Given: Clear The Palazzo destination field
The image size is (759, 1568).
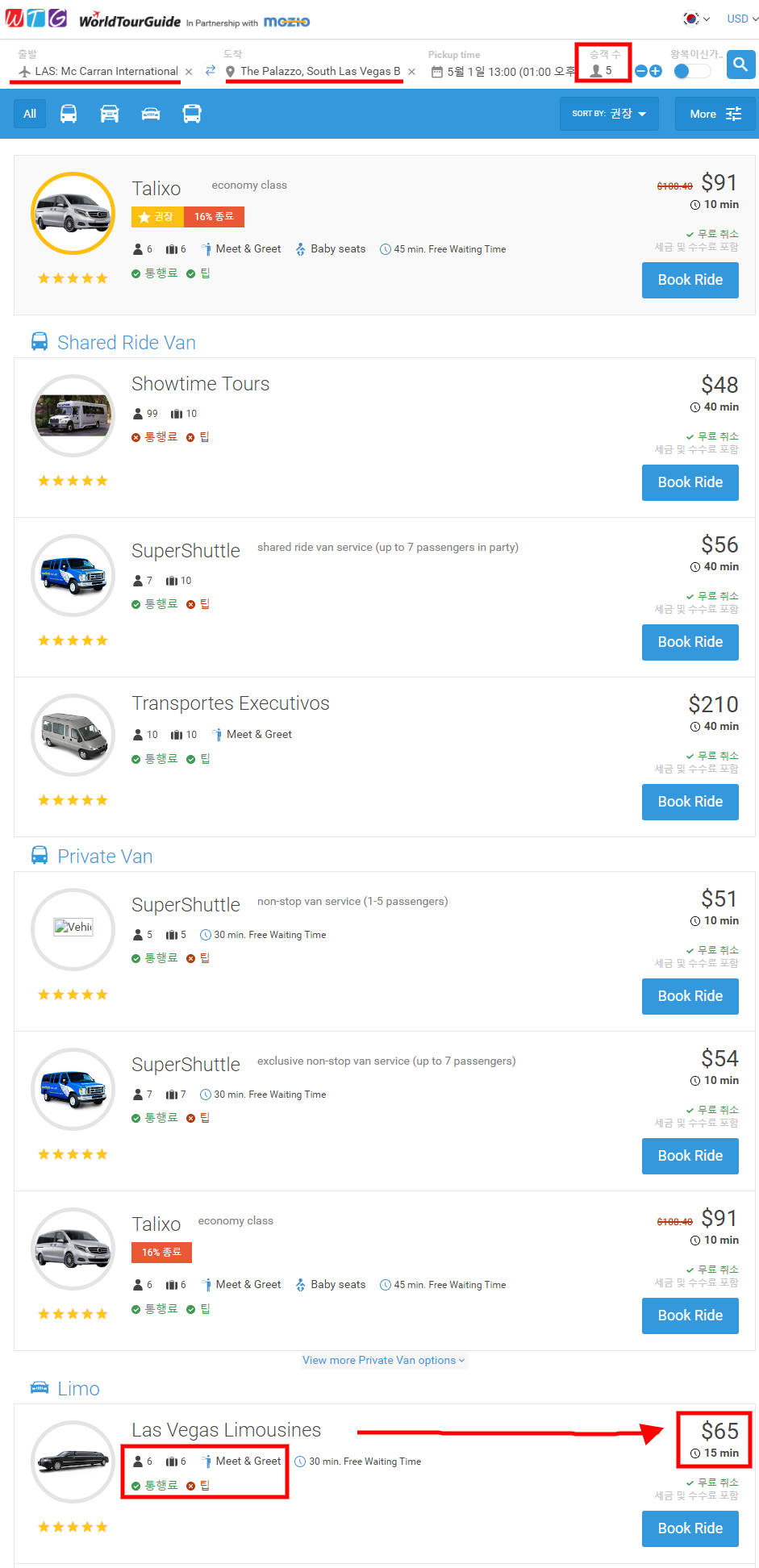Looking at the screenshot, I should point(412,72).
